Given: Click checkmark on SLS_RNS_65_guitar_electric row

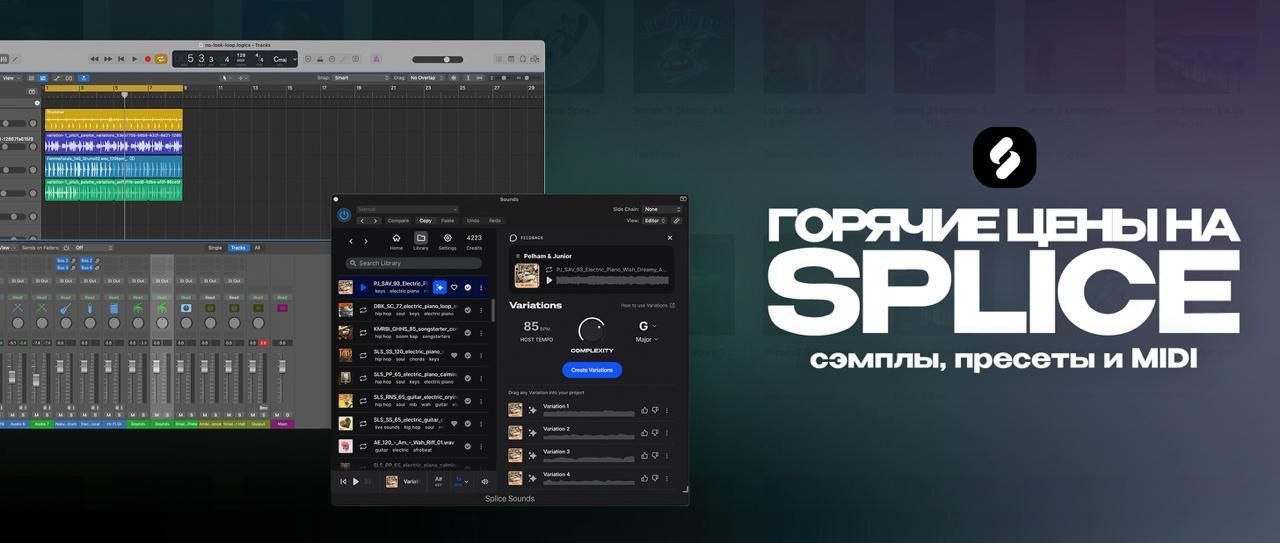Looking at the screenshot, I should pos(468,400).
